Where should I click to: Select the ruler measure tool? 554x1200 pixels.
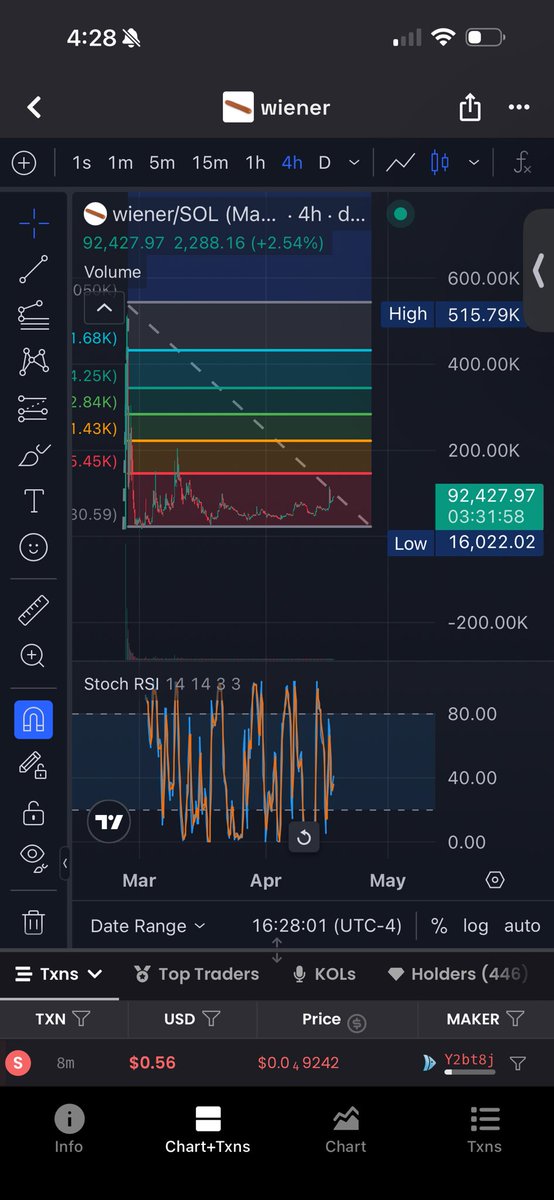point(34,609)
